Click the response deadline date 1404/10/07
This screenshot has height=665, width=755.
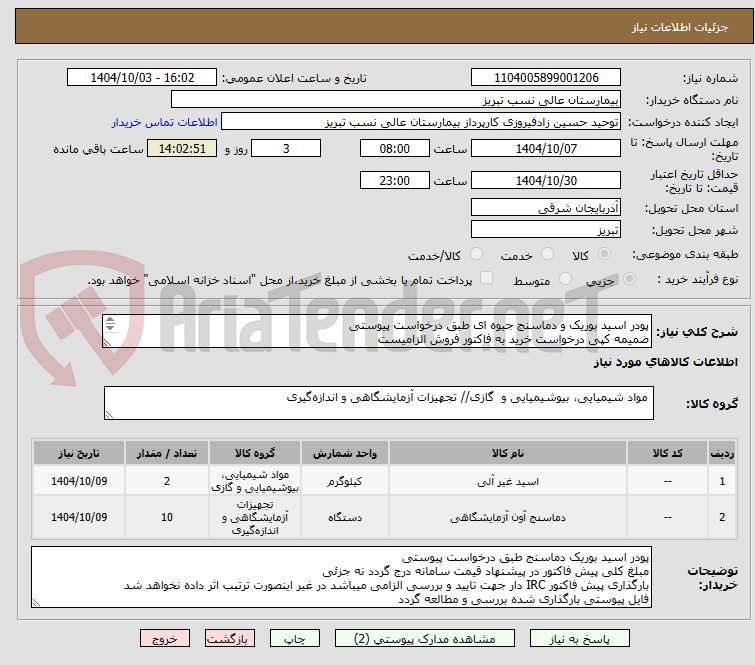[x=546, y=148]
